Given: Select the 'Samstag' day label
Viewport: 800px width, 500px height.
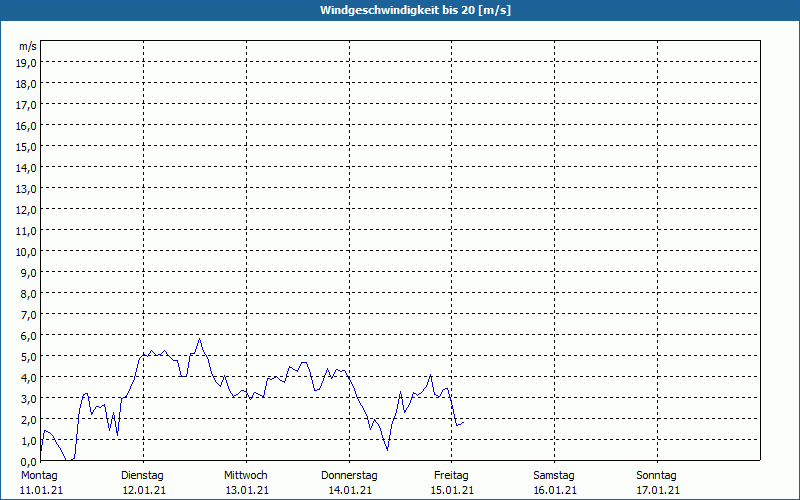Looking at the screenshot, I should [x=554, y=476].
